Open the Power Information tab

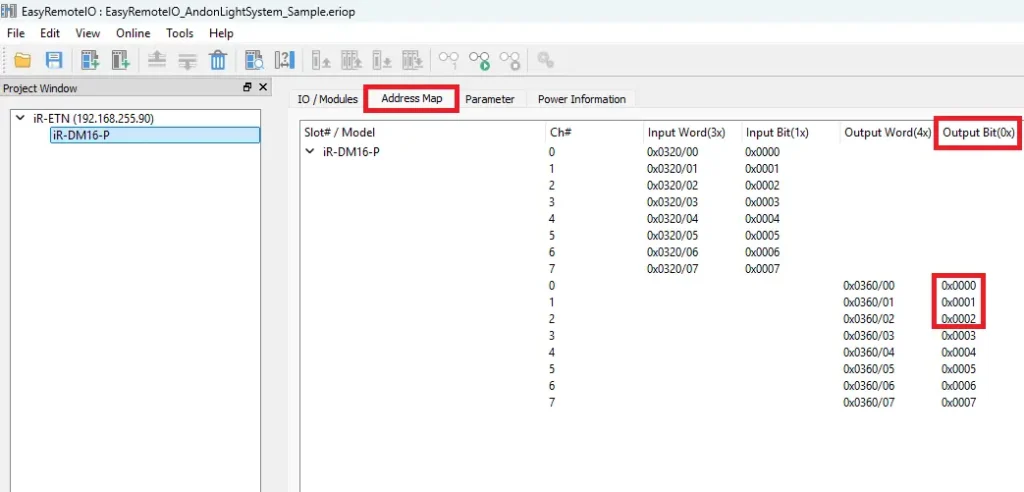coord(582,99)
